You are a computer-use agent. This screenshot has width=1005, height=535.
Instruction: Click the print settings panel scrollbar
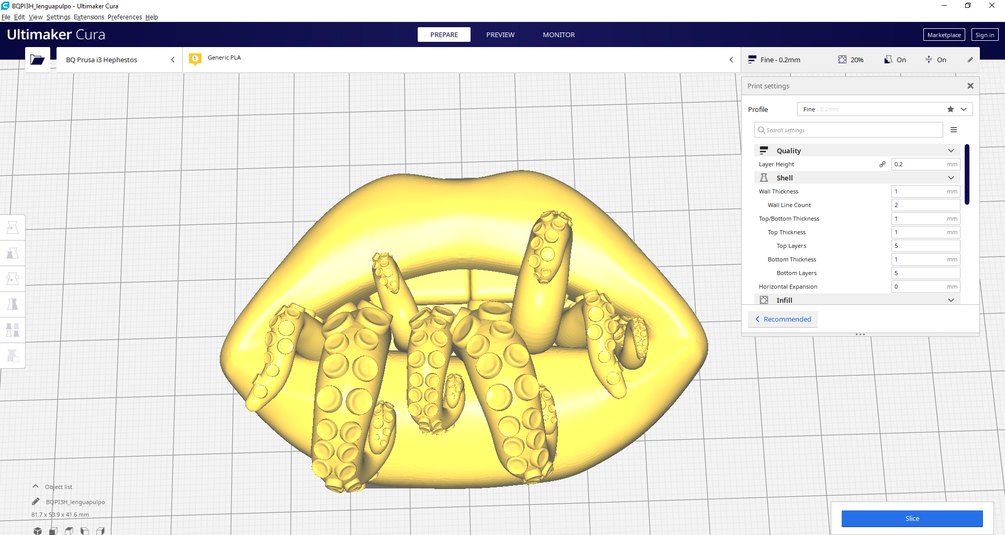[967, 174]
